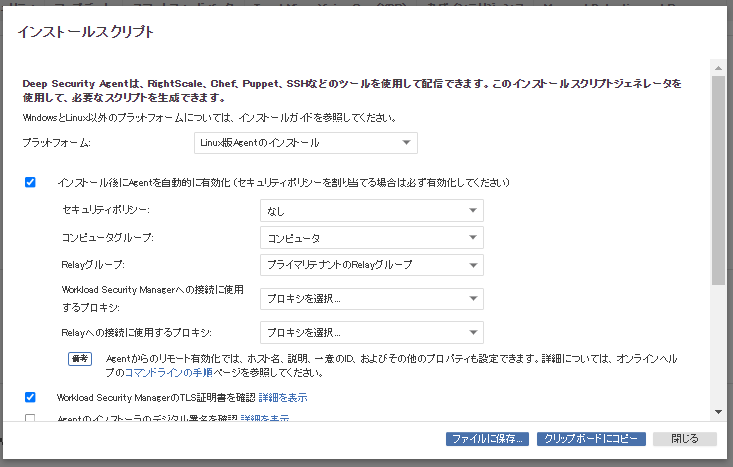Open Workload Security Manager proxy dropdown
Viewport: 733px width, 467px height.
pyautogui.click(x=372, y=299)
